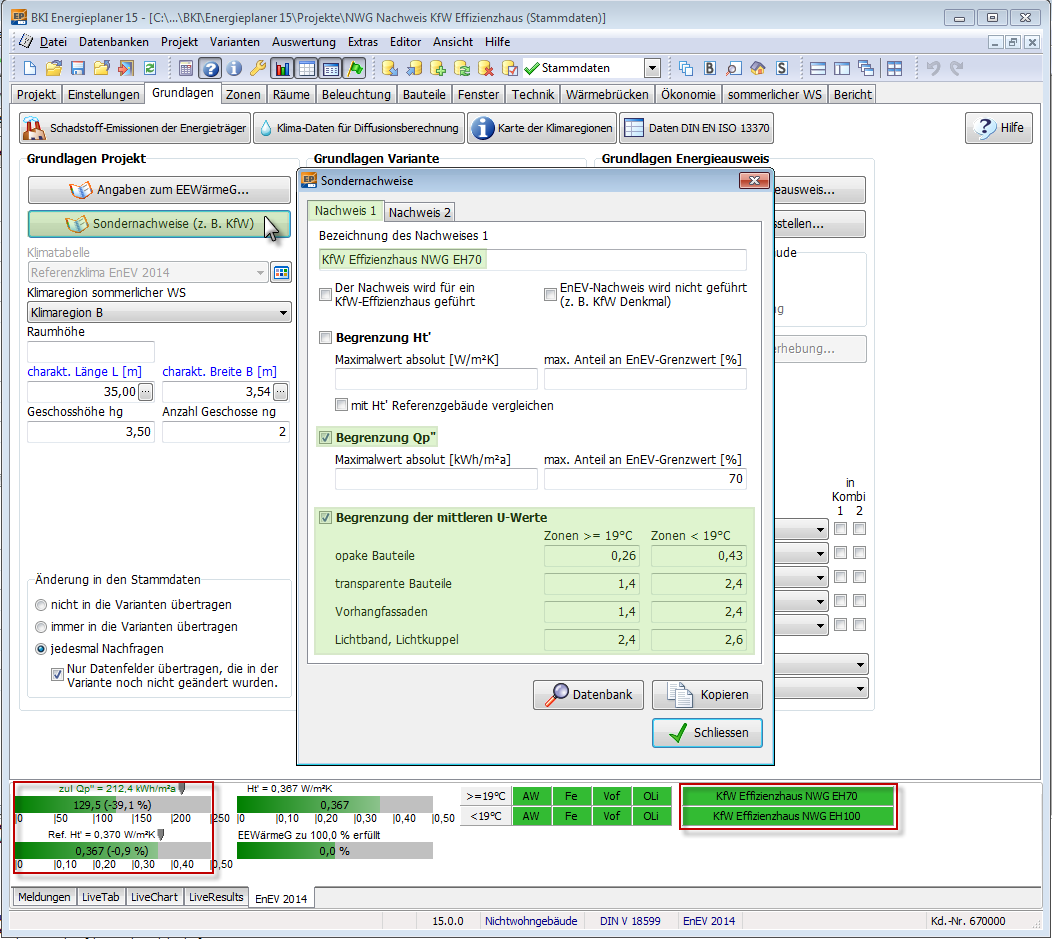Open the Auswertung menu
The width and height of the screenshot is (1052, 939).
point(304,42)
